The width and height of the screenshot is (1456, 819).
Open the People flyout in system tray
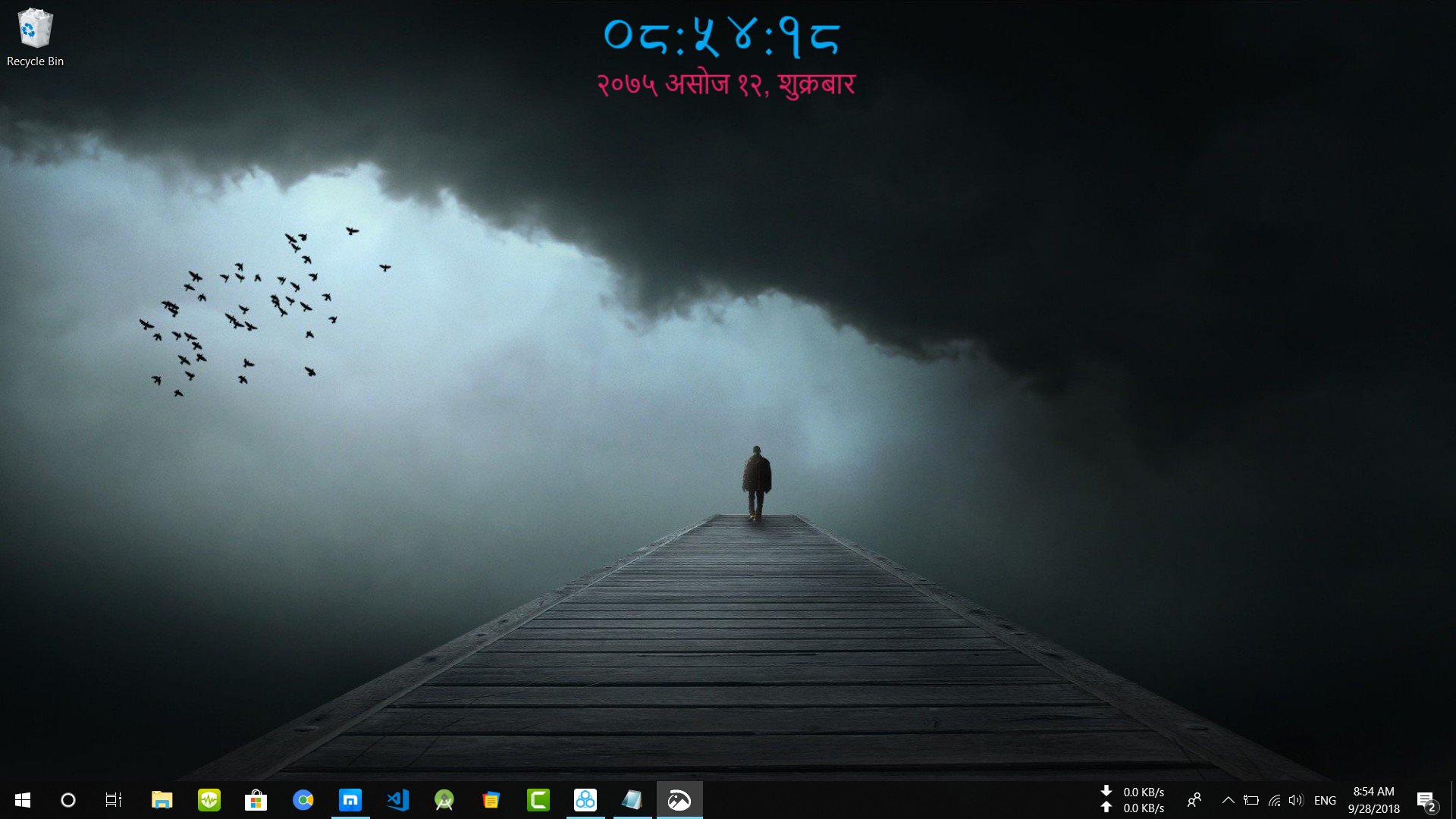point(1195,800)
